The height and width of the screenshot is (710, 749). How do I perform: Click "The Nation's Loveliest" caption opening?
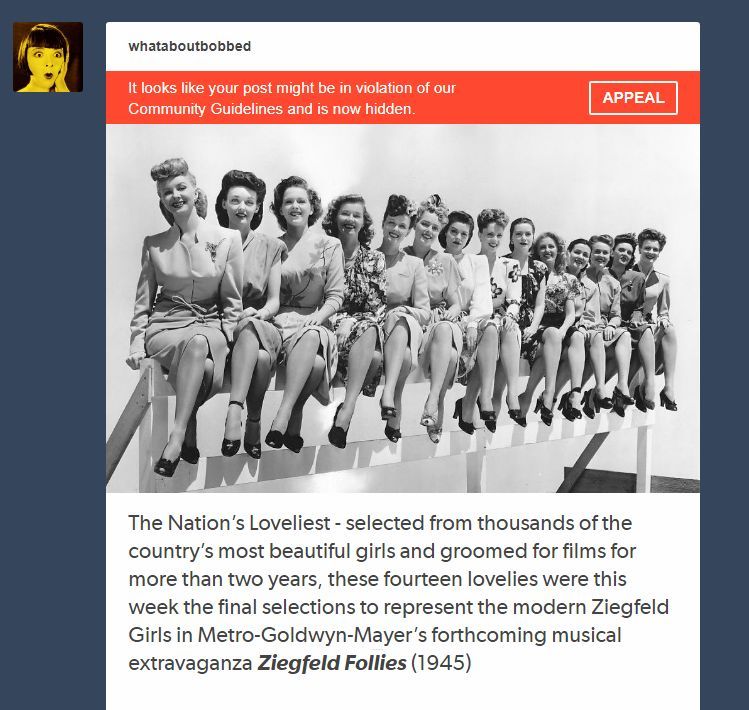(x=229, y=523)
